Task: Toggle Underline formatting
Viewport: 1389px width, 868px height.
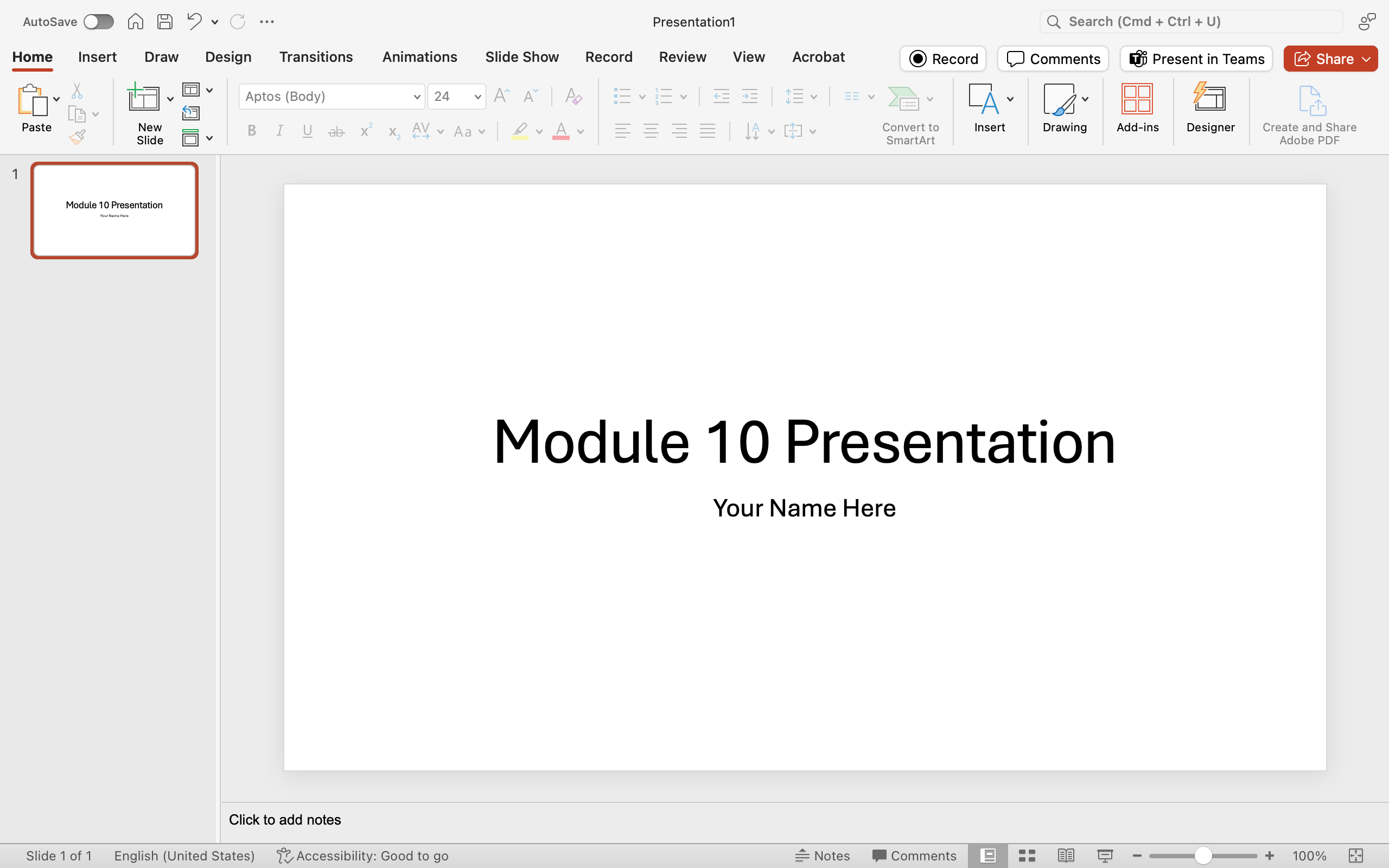Action: point(308,131)
